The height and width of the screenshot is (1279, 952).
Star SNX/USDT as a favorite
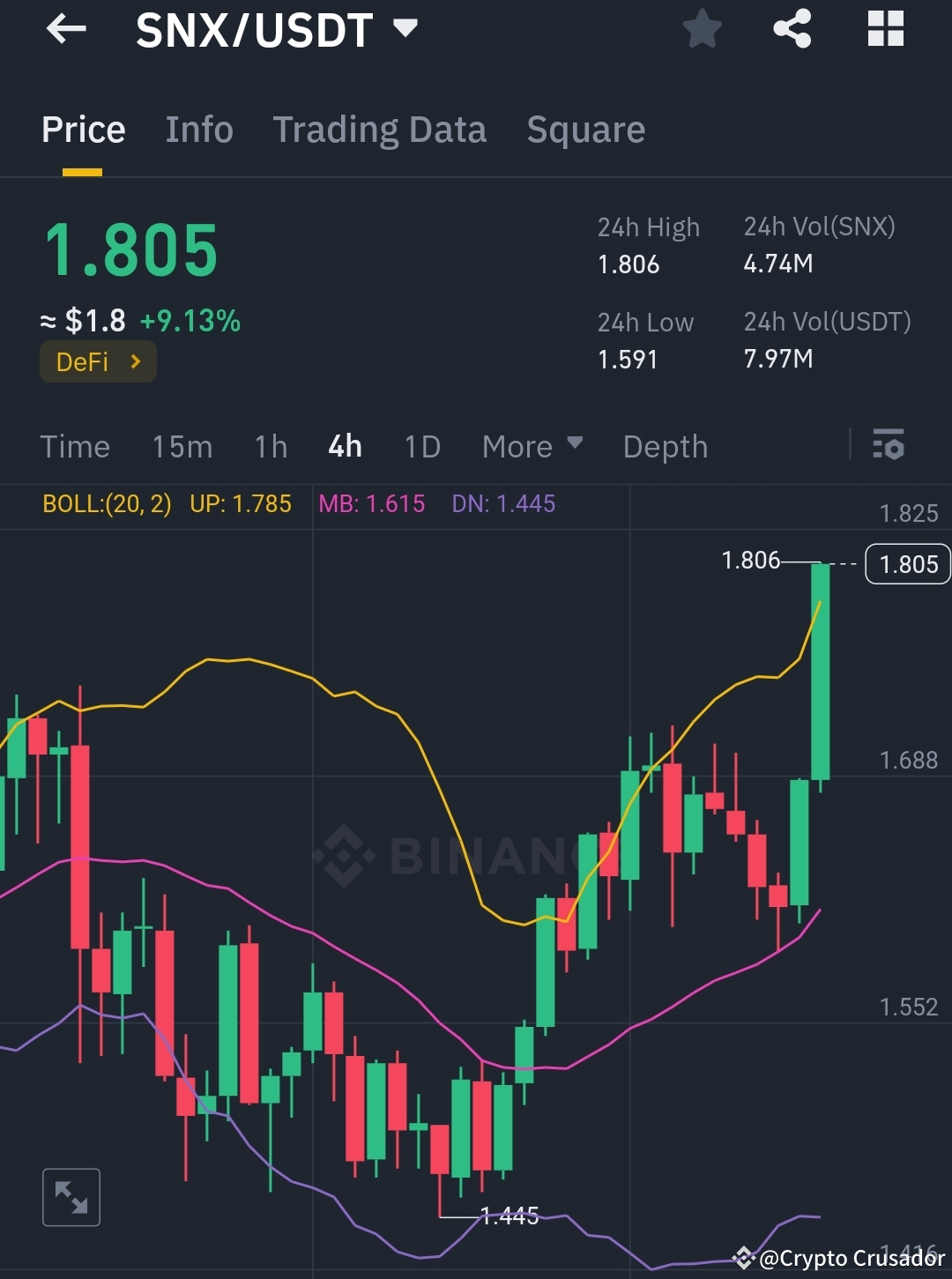coord(703,29)
